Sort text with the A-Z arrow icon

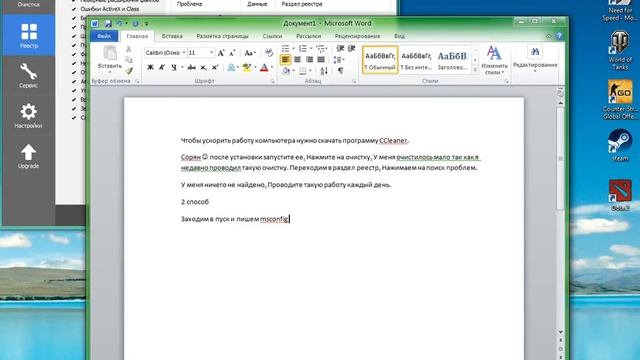(x=324, y=71)
